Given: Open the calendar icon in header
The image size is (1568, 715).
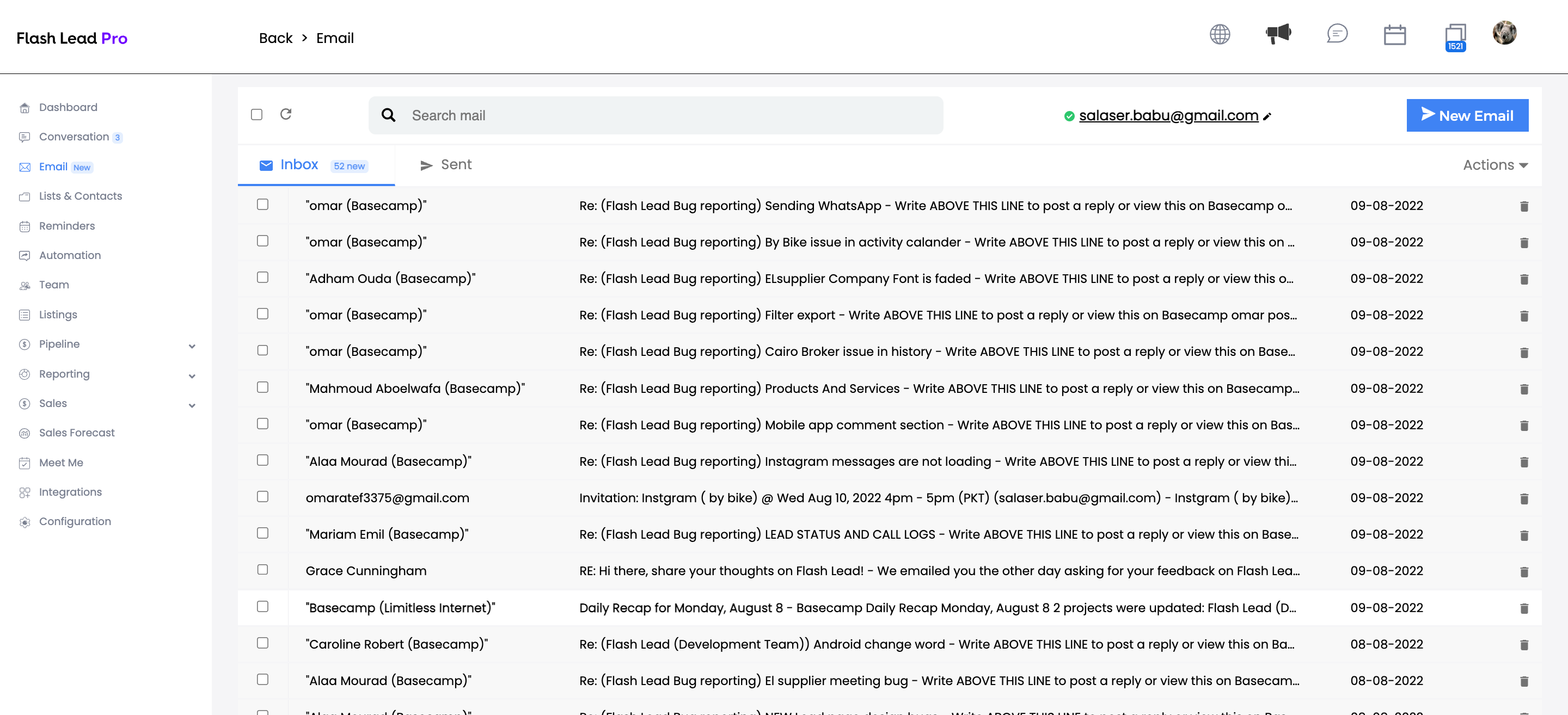Looking at the screenshot, I should (x=1394, y=35).
